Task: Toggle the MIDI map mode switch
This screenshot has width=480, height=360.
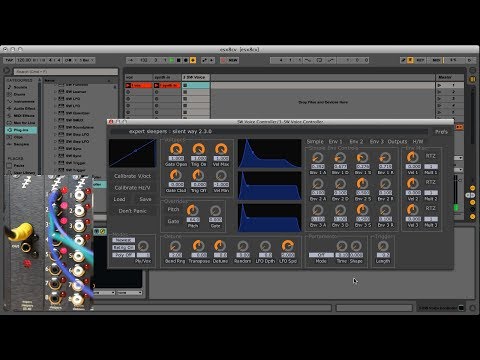Action: coord(436,60)
